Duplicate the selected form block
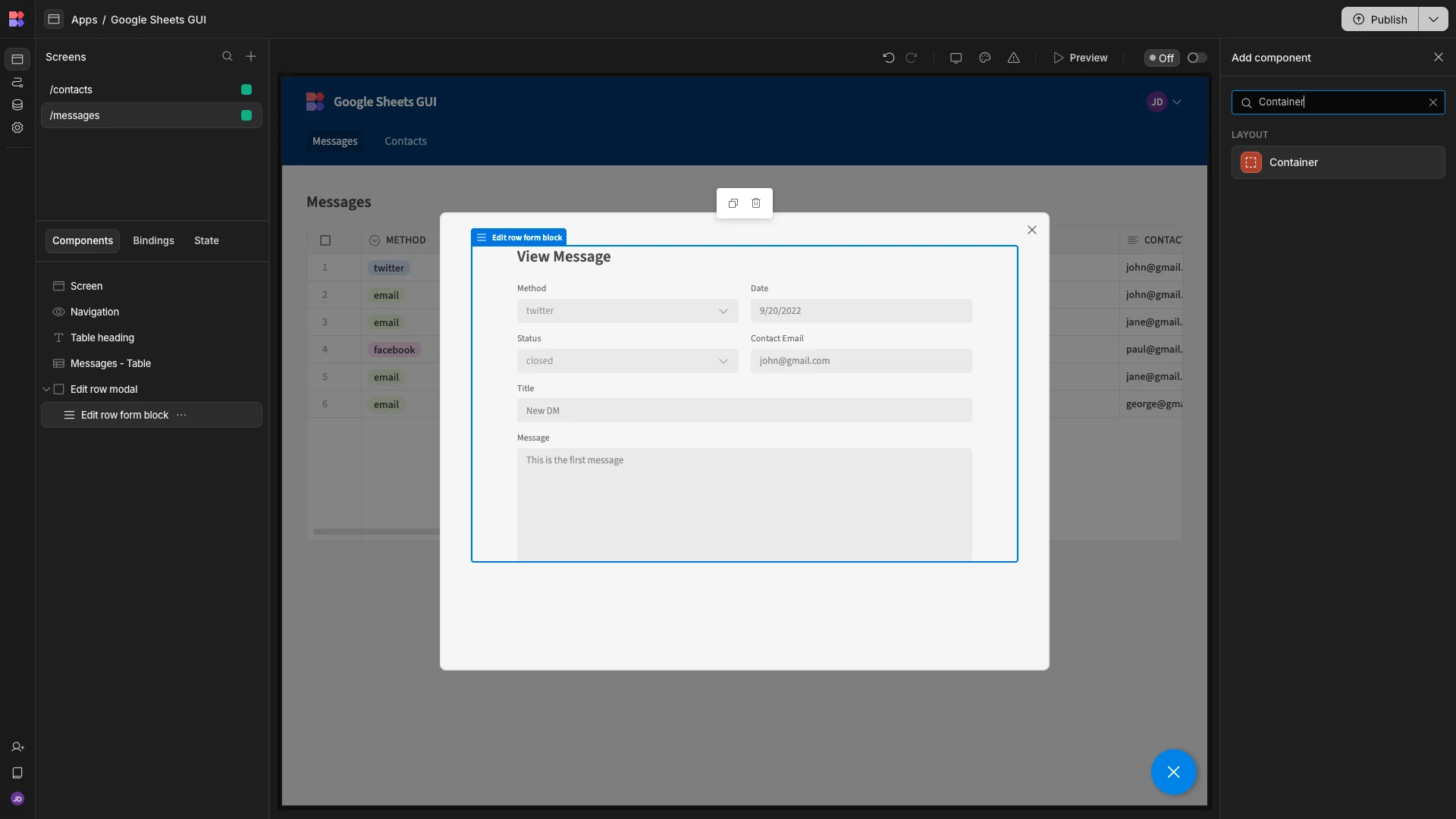1456x819 pixels. 733,203
